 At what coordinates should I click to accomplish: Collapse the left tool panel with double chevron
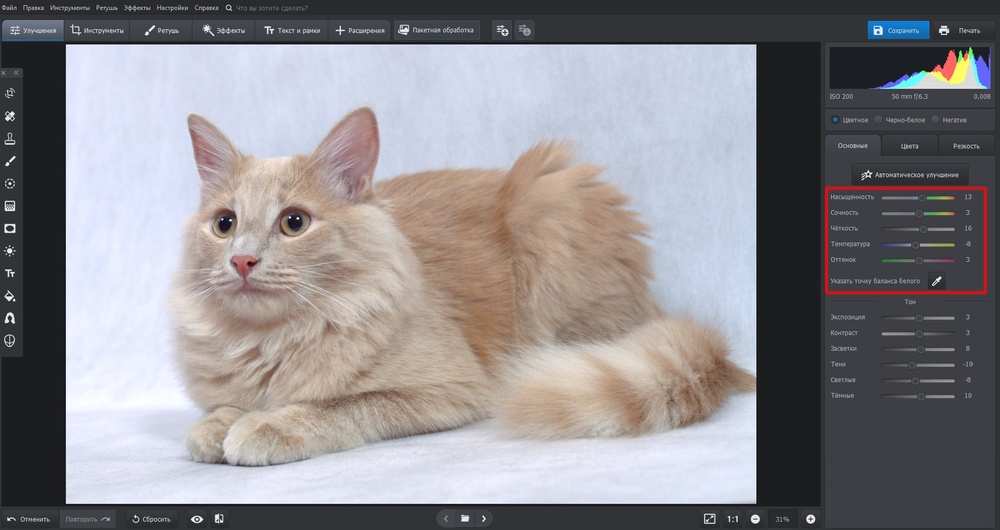point(15,73)
